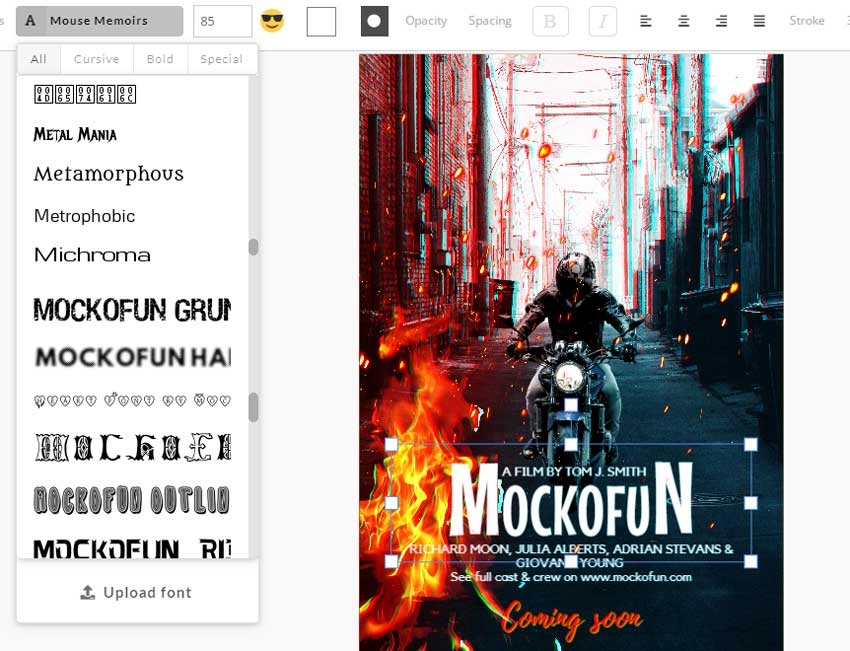This screenshot has width=850, height=651.
Task: Click the font list scrollbar thumb
Action: (253, 407)
